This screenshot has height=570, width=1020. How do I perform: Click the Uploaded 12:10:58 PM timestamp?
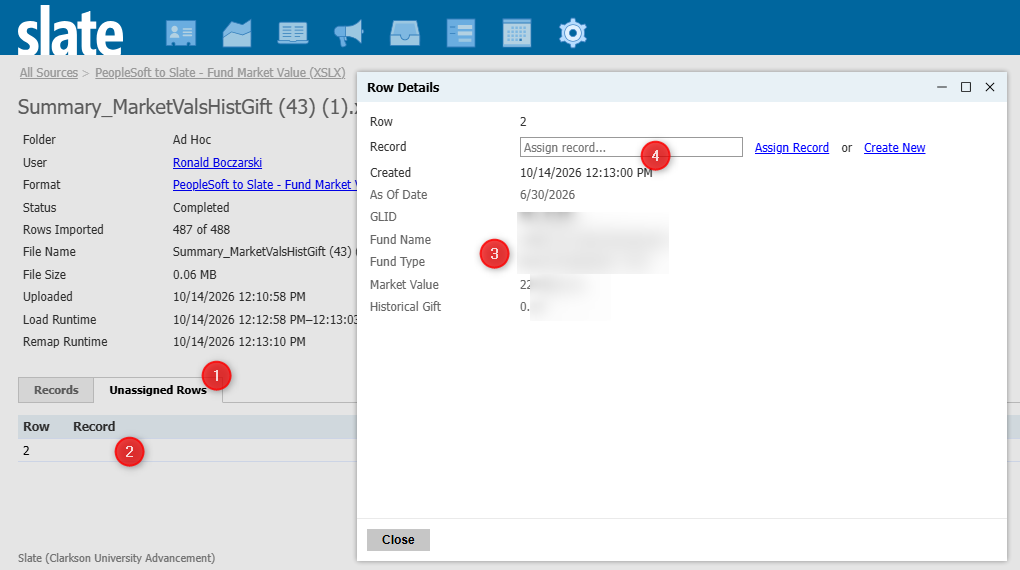(239, 297)
